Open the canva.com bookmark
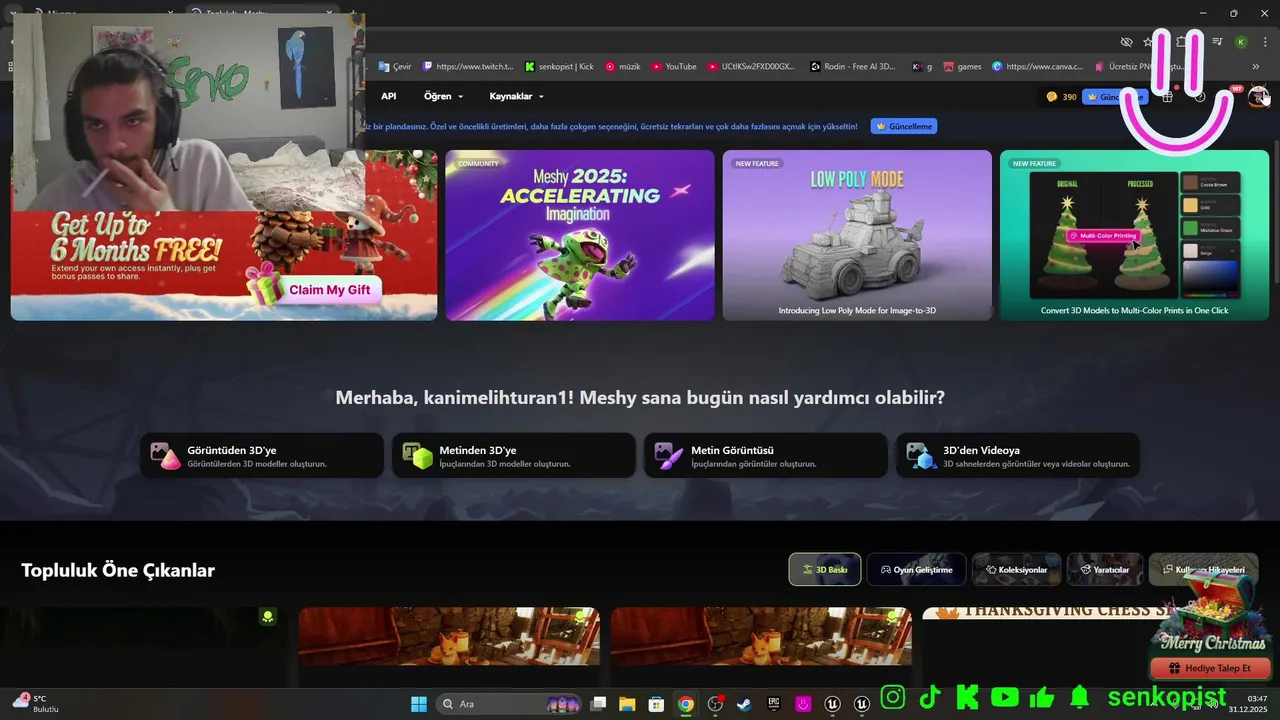 point(1038,67)
